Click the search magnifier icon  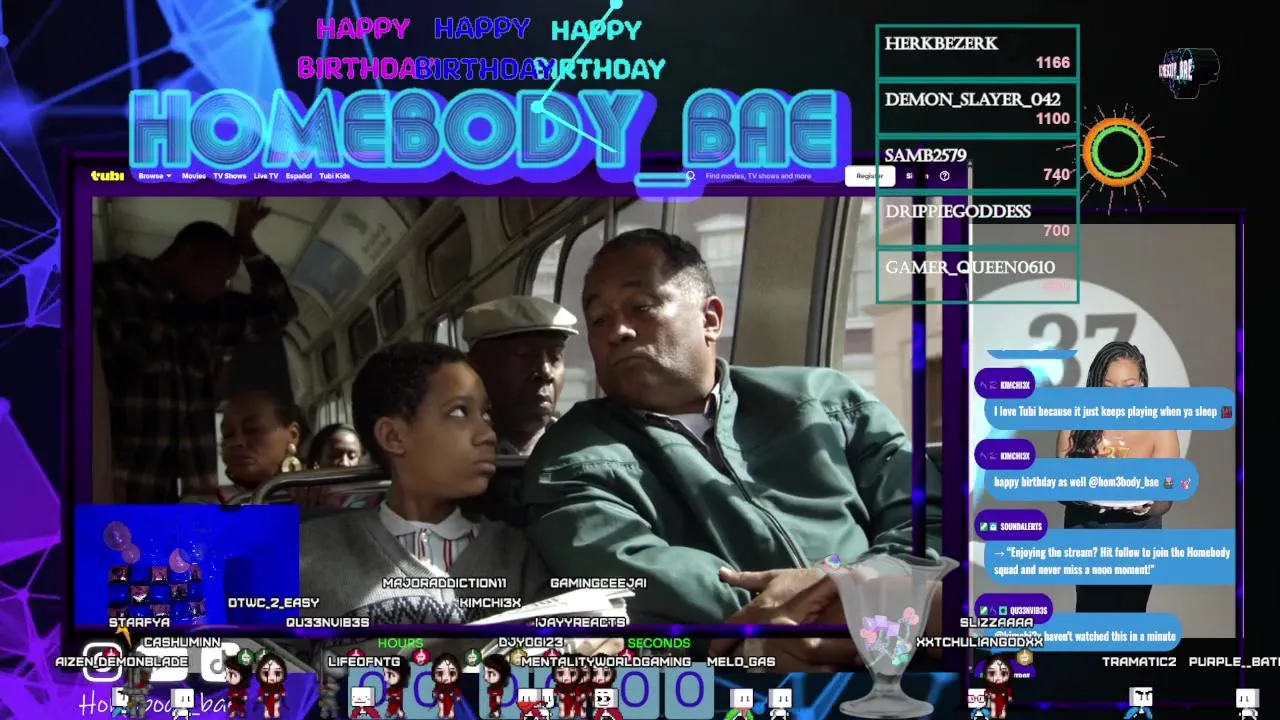(x=690, y=176)
